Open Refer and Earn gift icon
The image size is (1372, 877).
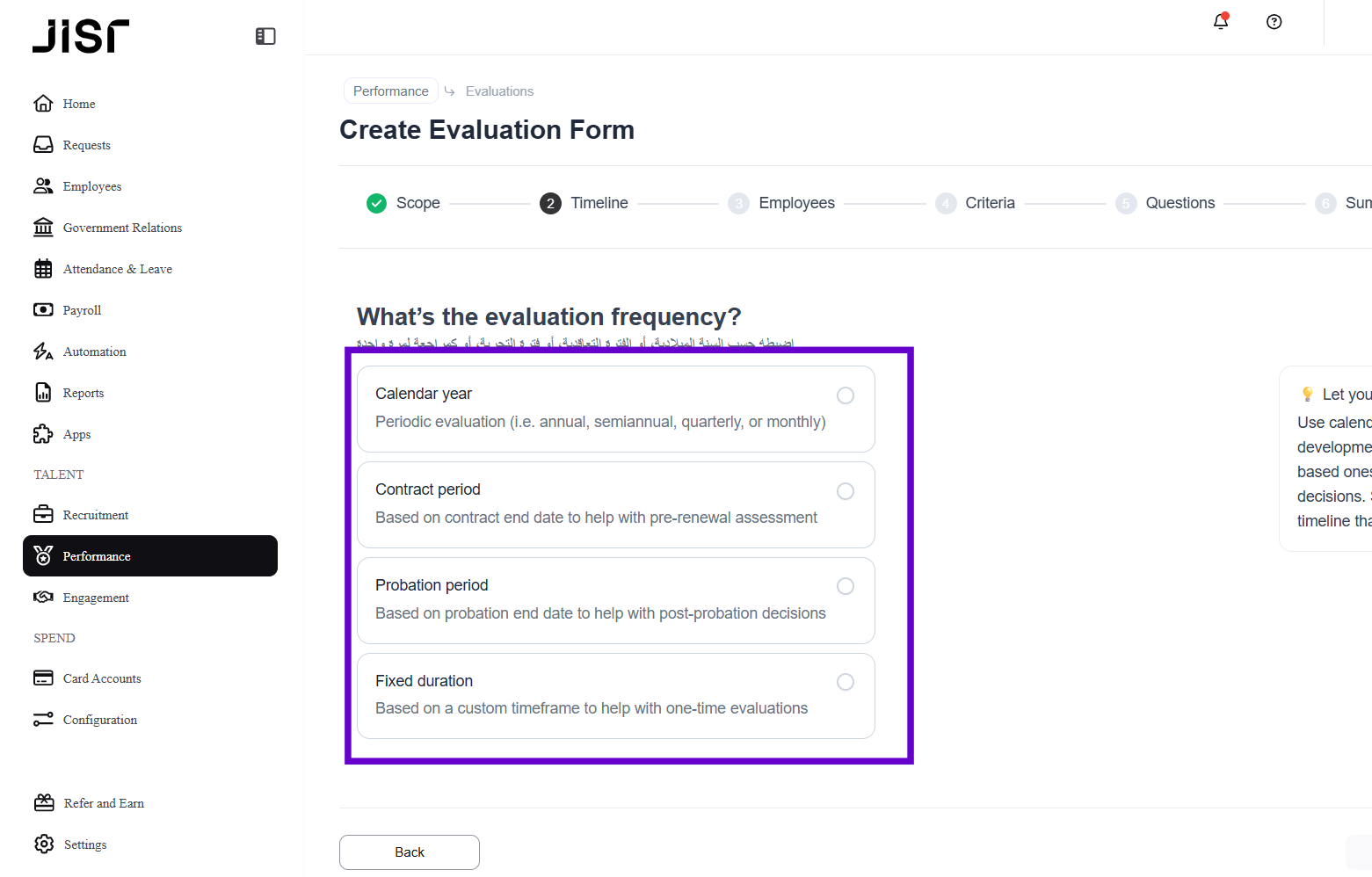[44, 803]
